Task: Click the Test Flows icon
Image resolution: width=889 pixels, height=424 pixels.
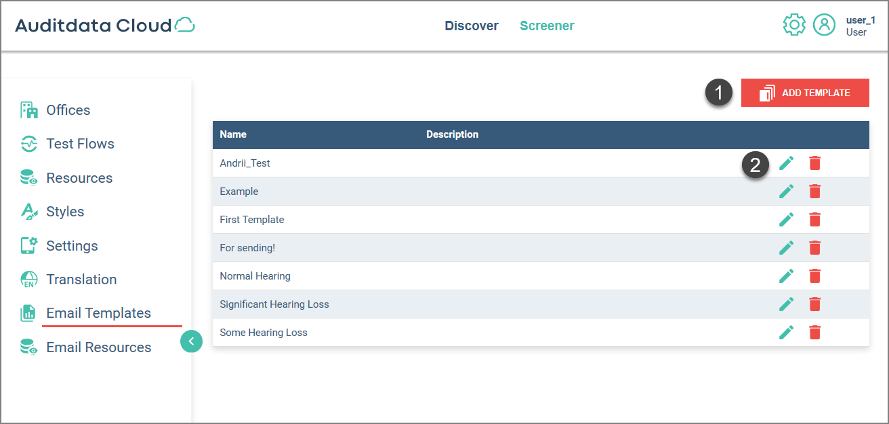Action: 29,144
